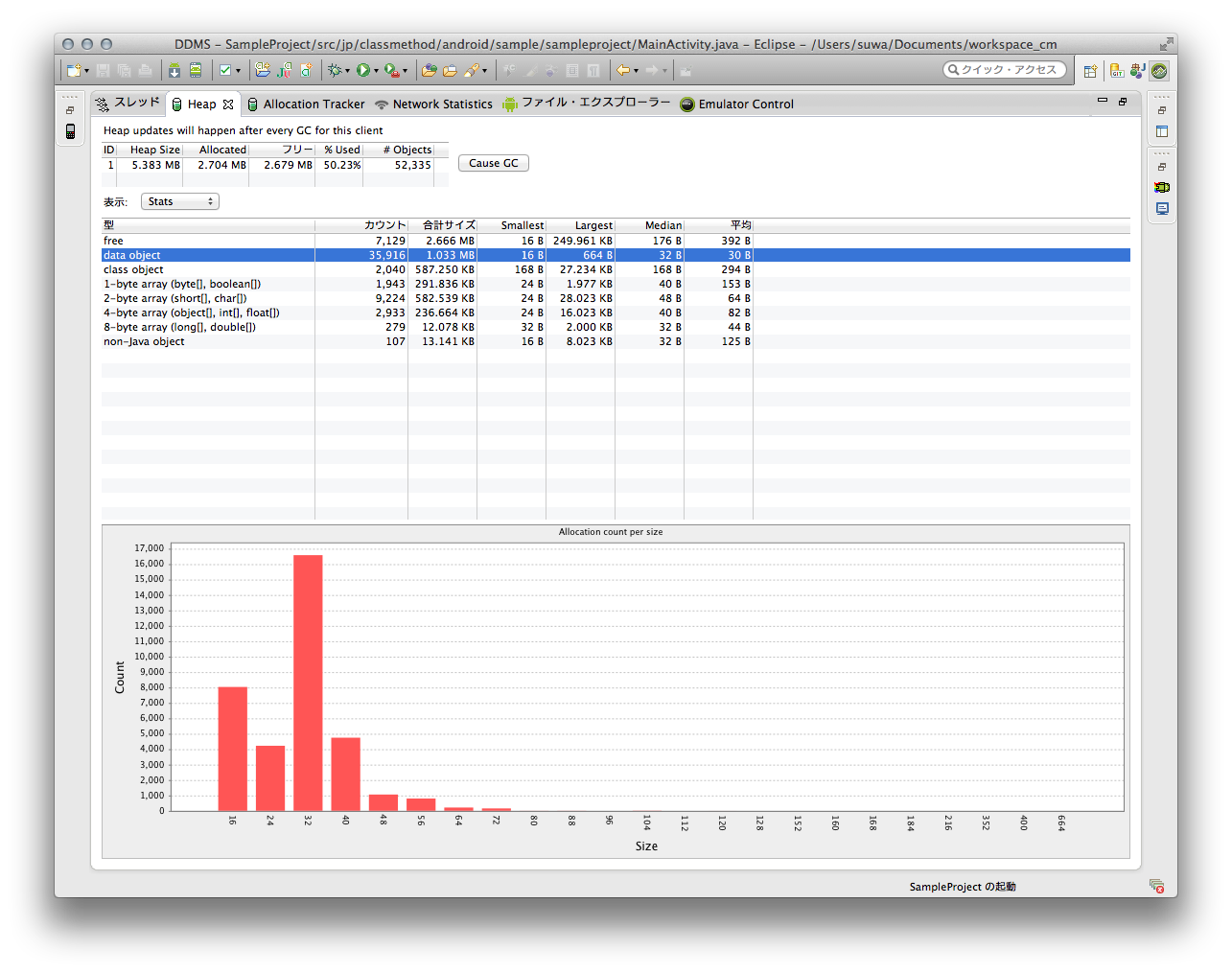Close the Heap tab
The width and height of the screenshot is (1232, 973).
pos(228,104)
